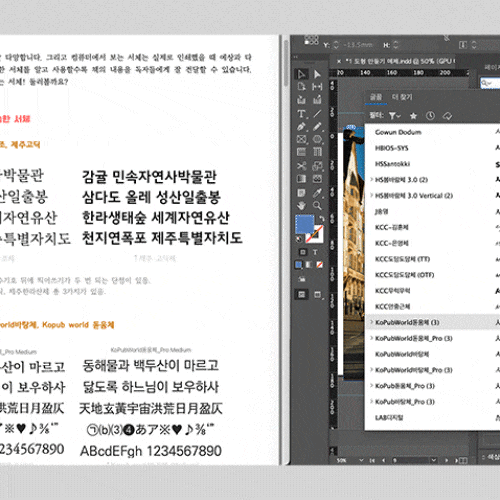Expand the KoPub바탕체_Pro (3) family
Image resolution: width=500 pixels, height=500 pixels.
tap(371, 401)
